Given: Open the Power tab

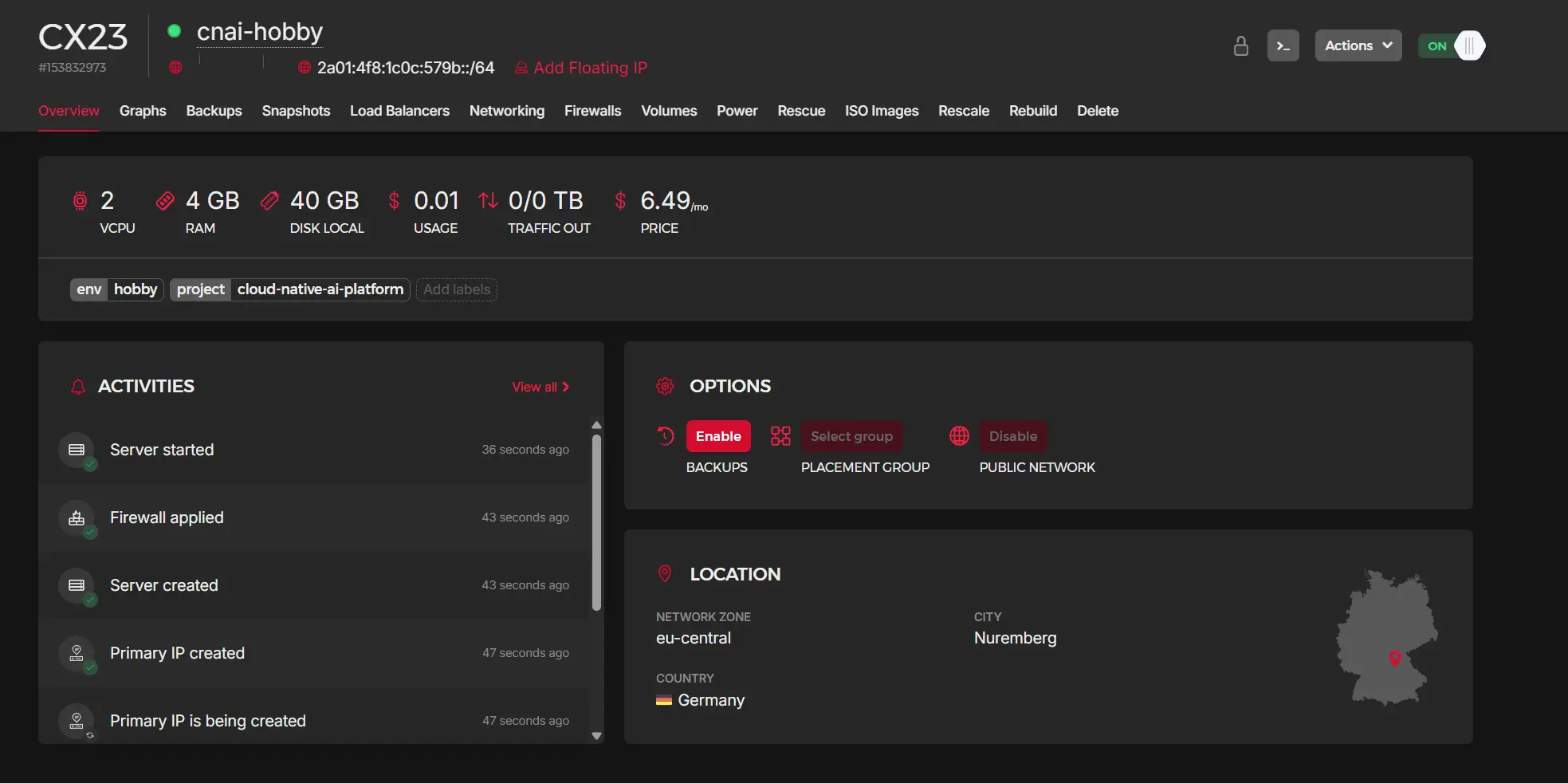Looking at the screenshot, I should coord(737,111).
